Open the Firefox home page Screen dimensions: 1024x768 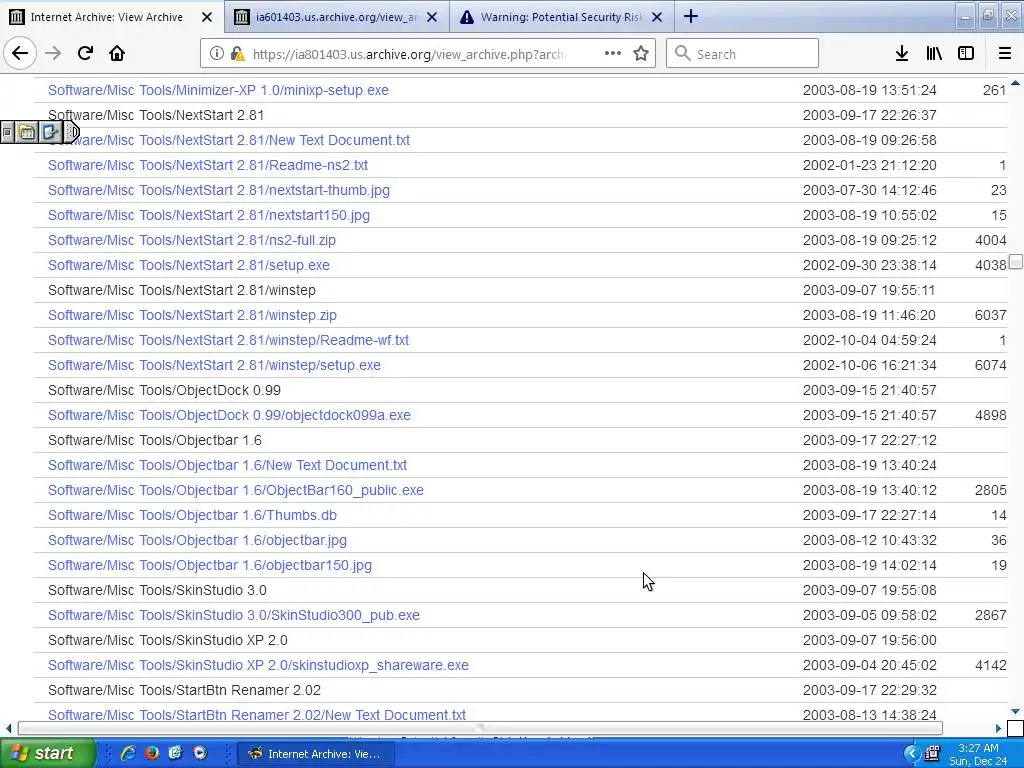point(117,54)
